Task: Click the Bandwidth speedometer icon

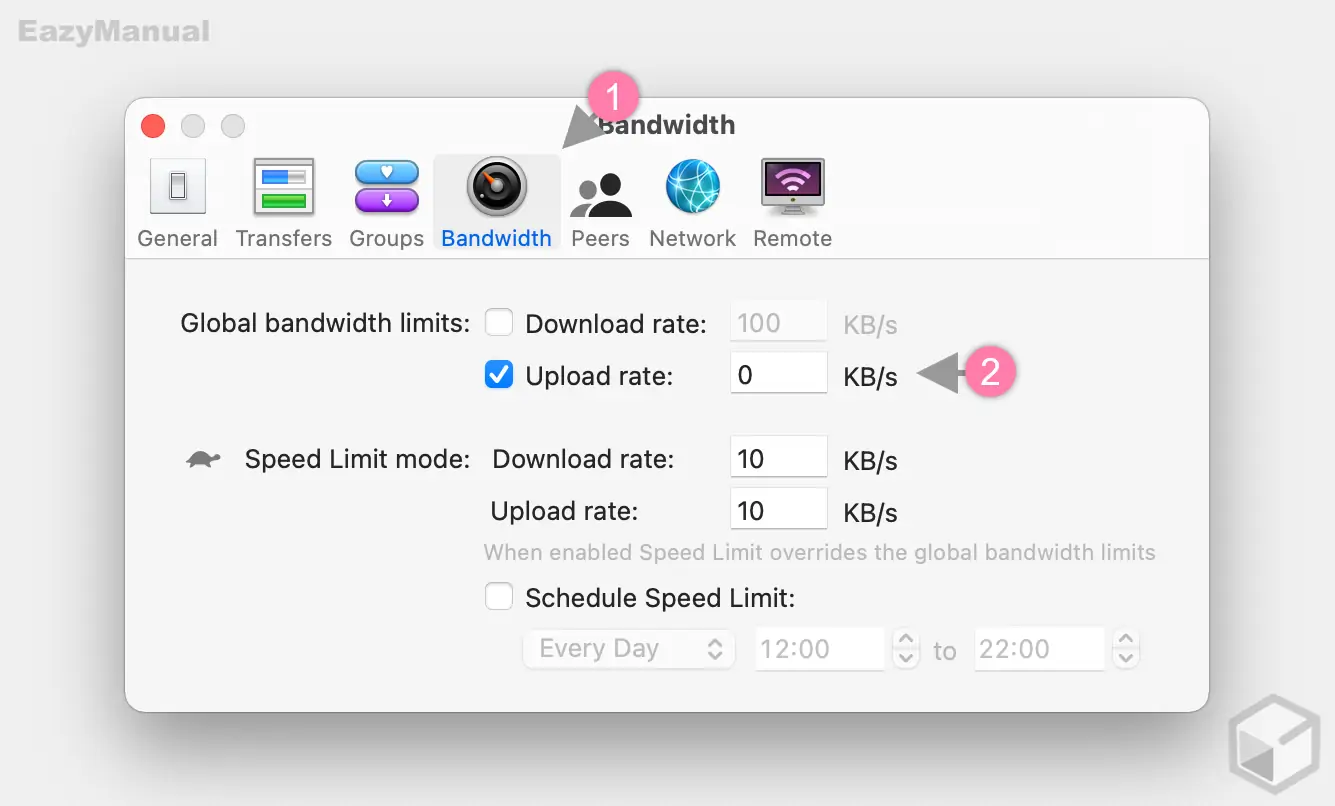Action: click(x=497, y=187)
